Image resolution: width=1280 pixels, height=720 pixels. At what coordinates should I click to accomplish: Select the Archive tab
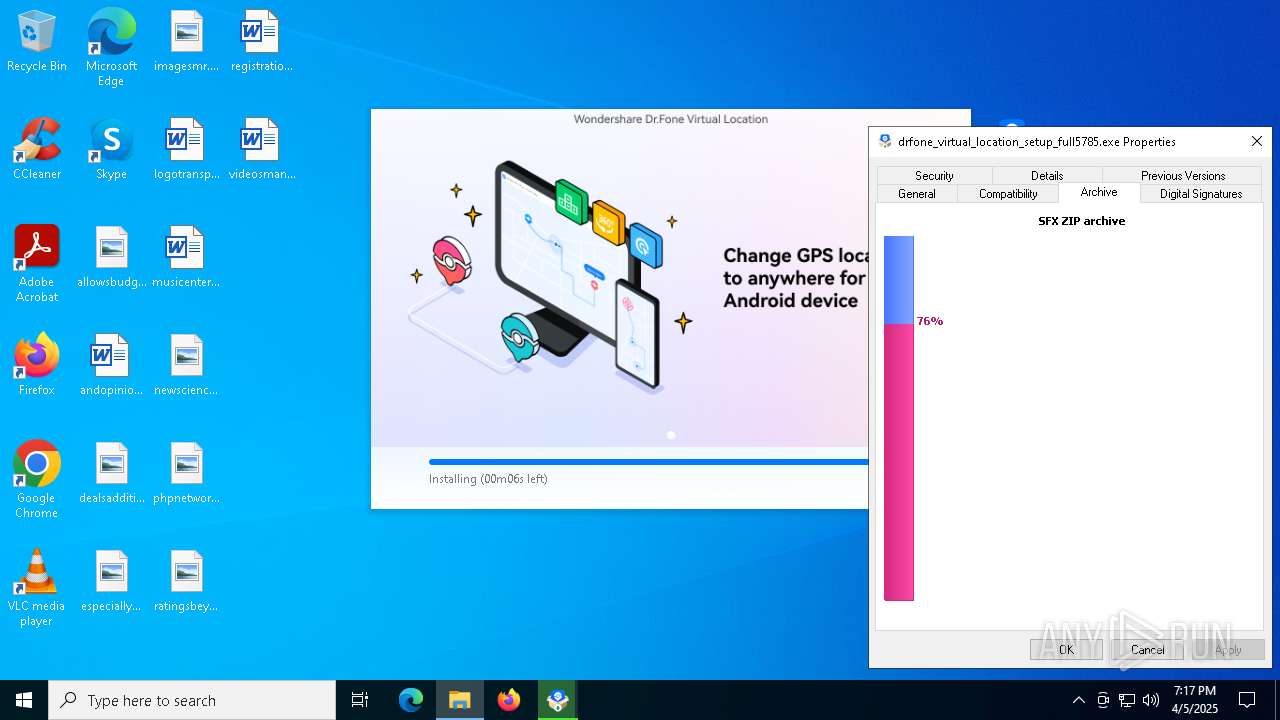pyautogui.click(x=1099, y=192)
